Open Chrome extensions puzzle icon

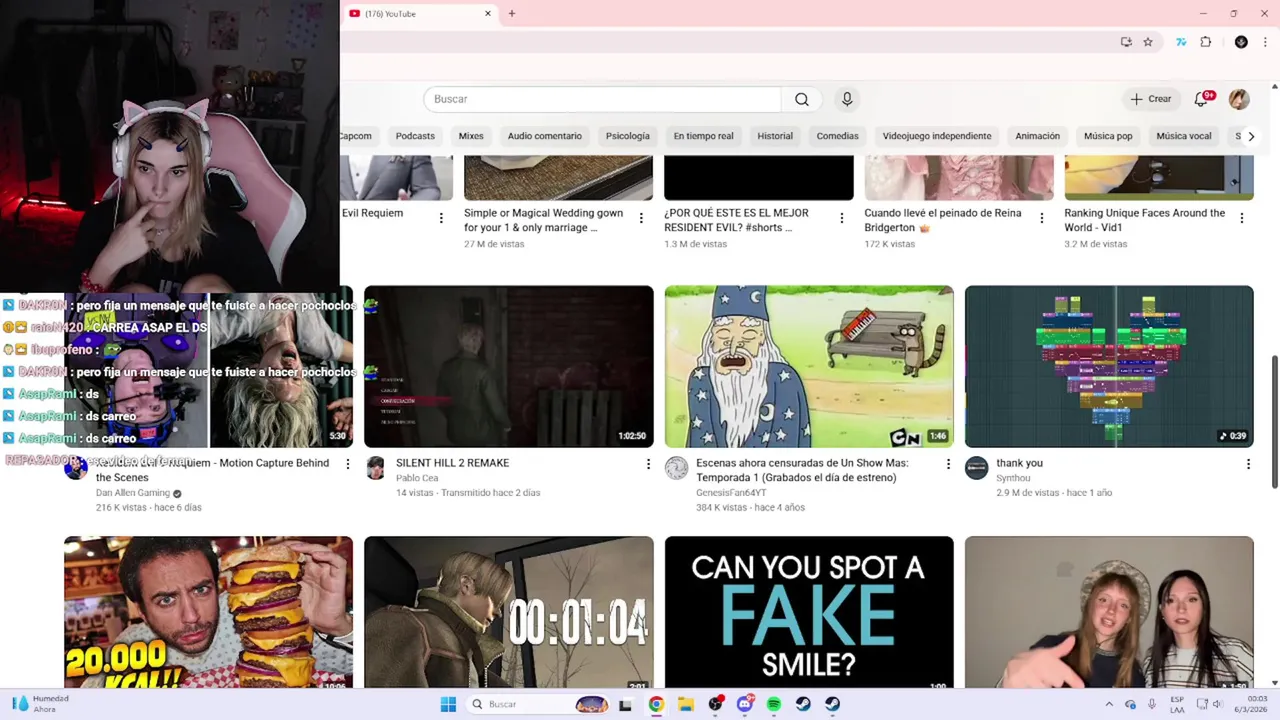[x=1205, y=42]
